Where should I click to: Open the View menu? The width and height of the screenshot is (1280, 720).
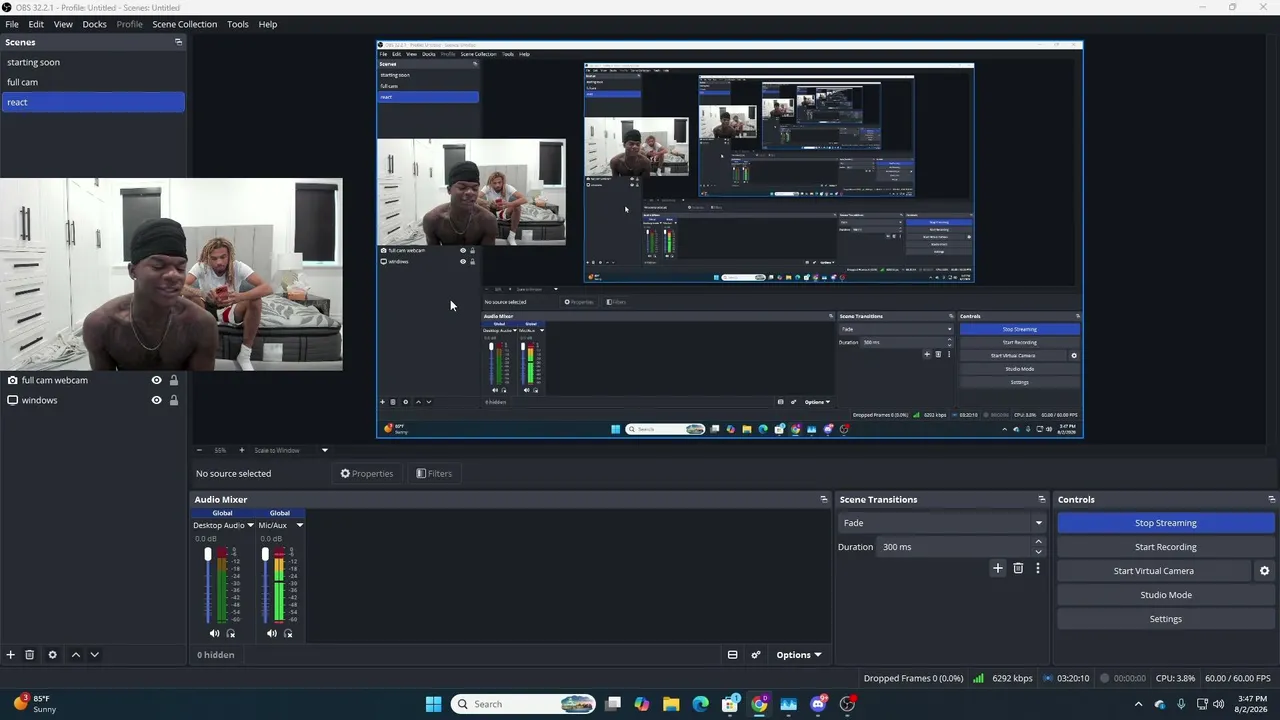[63, 24]
